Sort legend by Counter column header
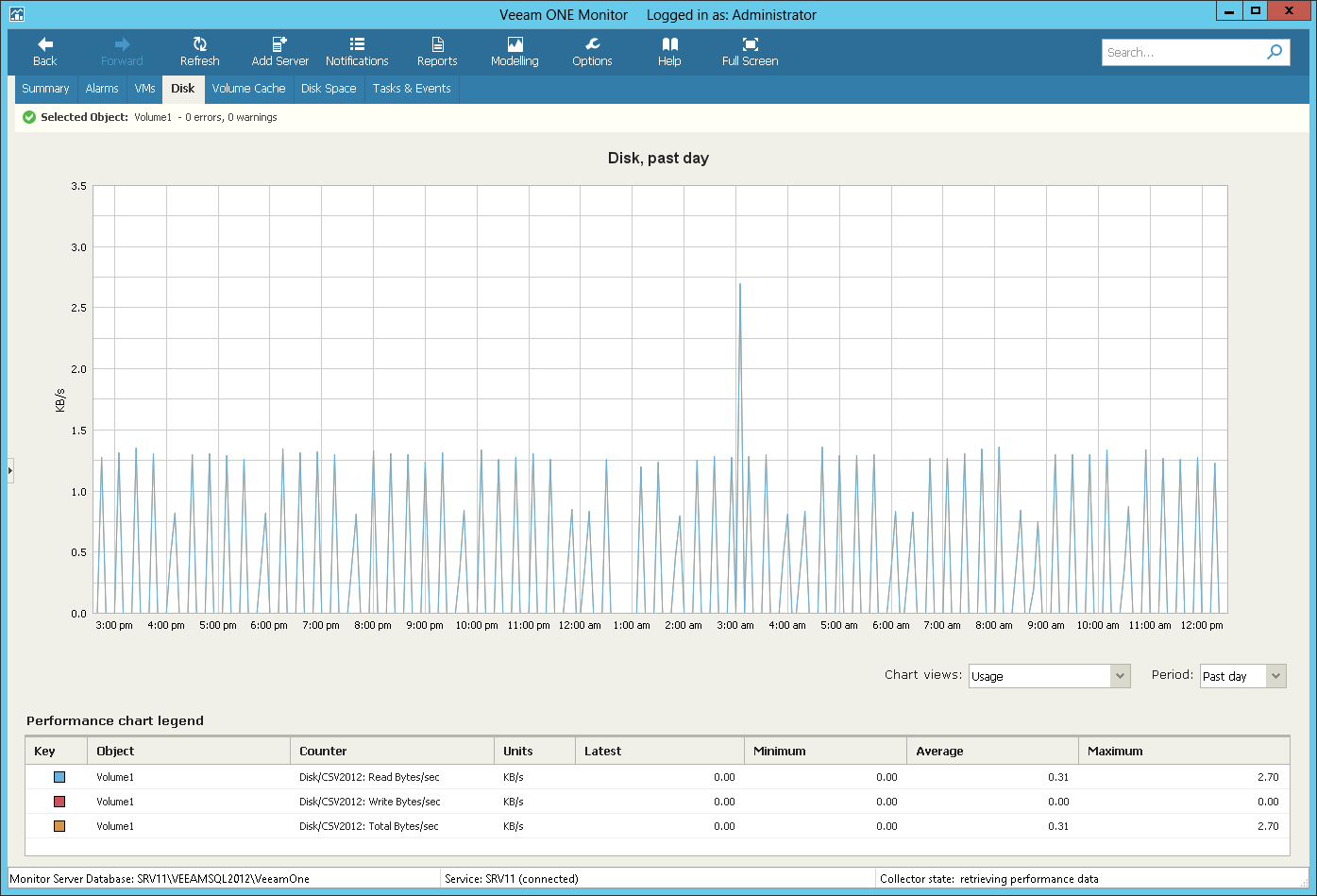This screenshot has height=896, width=1317. (x=392, y=752)
